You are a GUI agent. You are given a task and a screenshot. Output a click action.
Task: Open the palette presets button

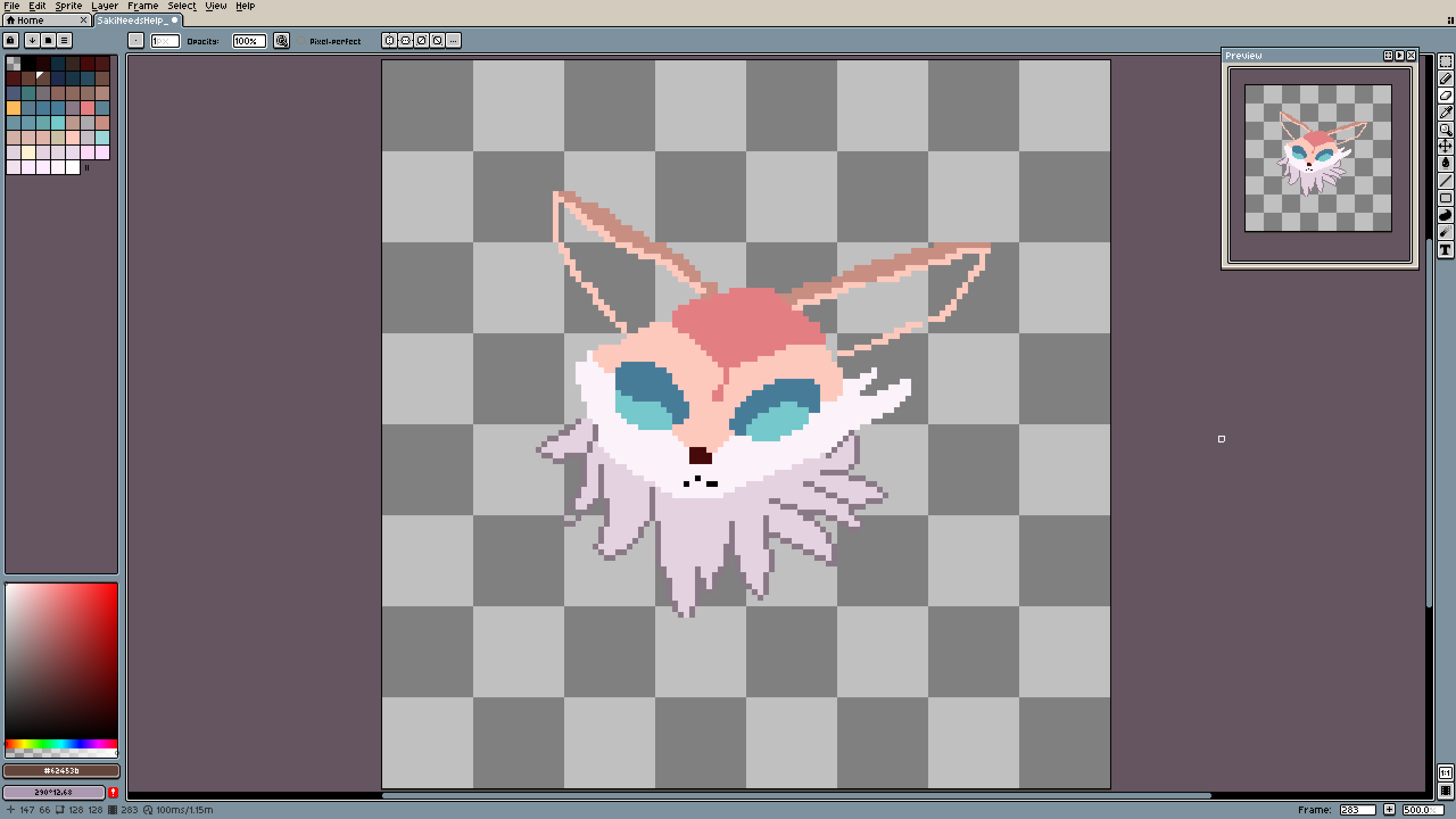click(48, 40)
